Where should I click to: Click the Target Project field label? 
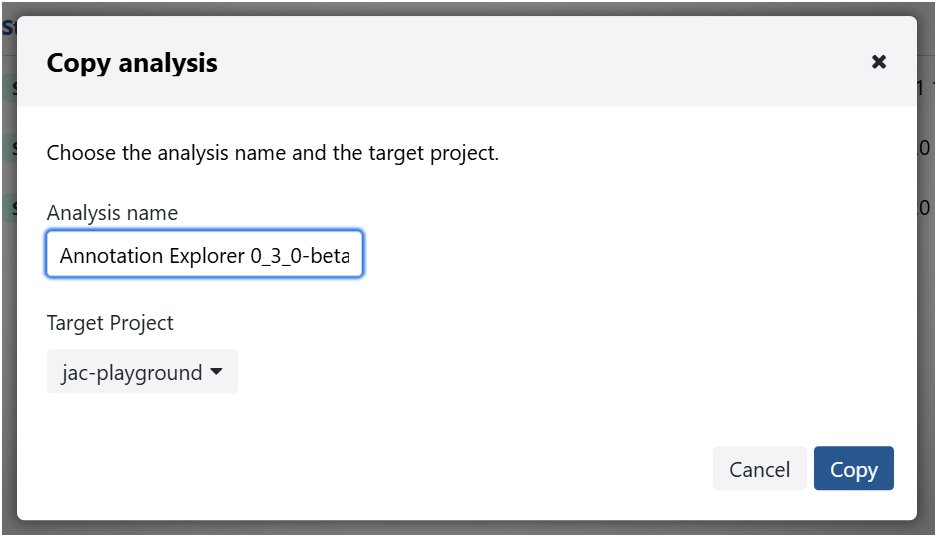pos(110,323)
